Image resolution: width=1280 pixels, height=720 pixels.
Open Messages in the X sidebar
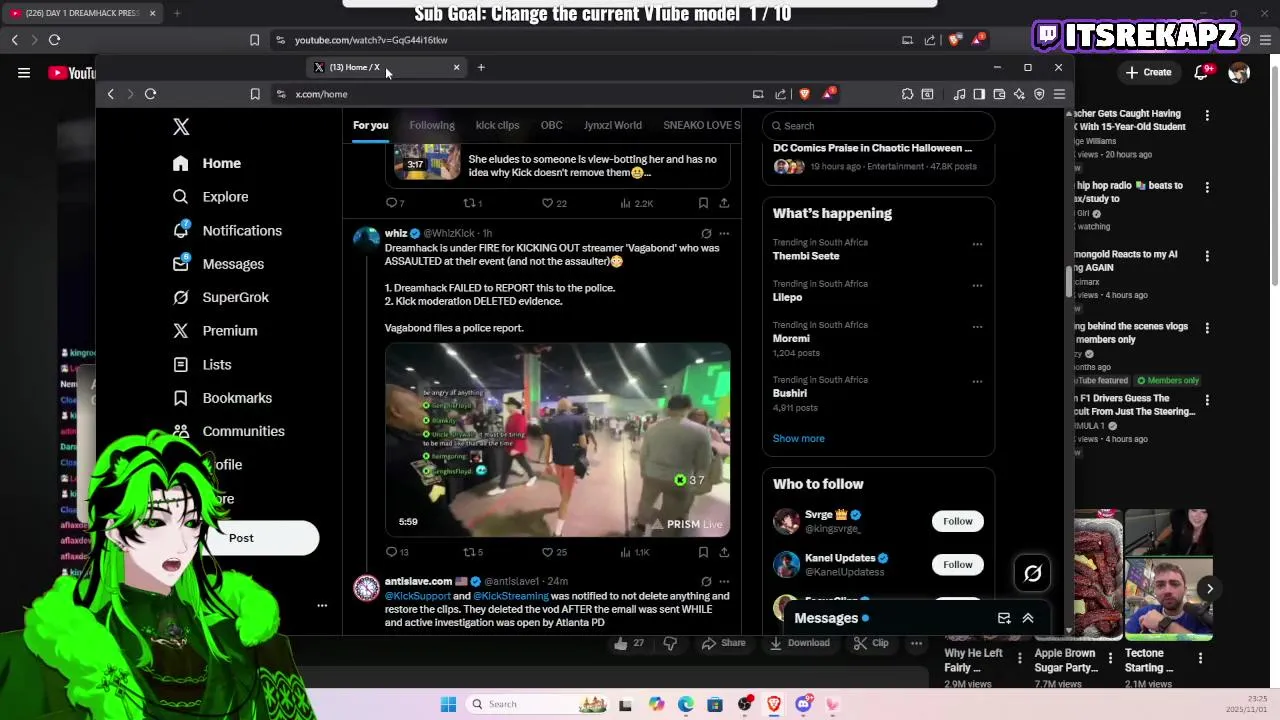coord(218,264)
